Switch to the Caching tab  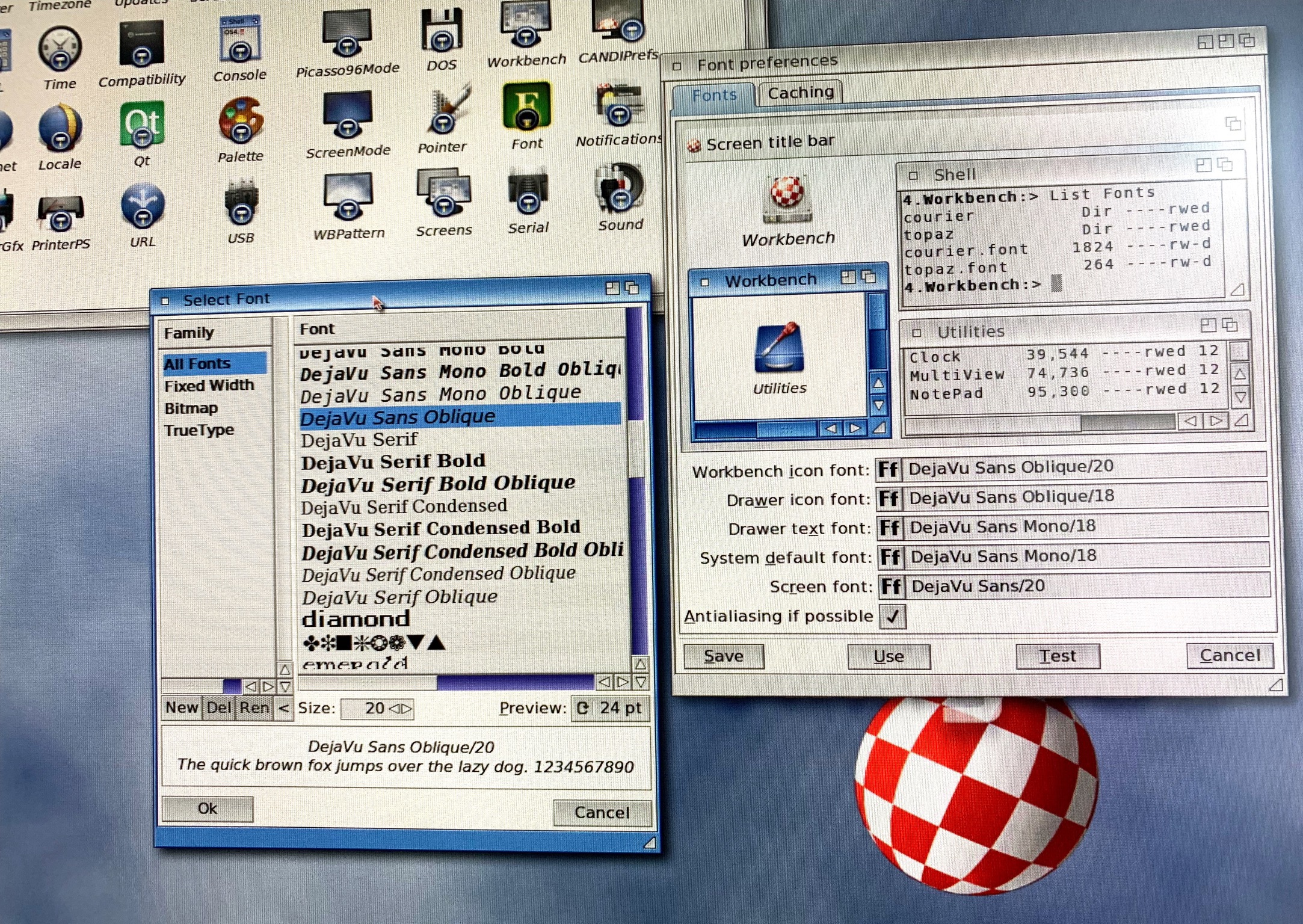(x=800, y=93)
